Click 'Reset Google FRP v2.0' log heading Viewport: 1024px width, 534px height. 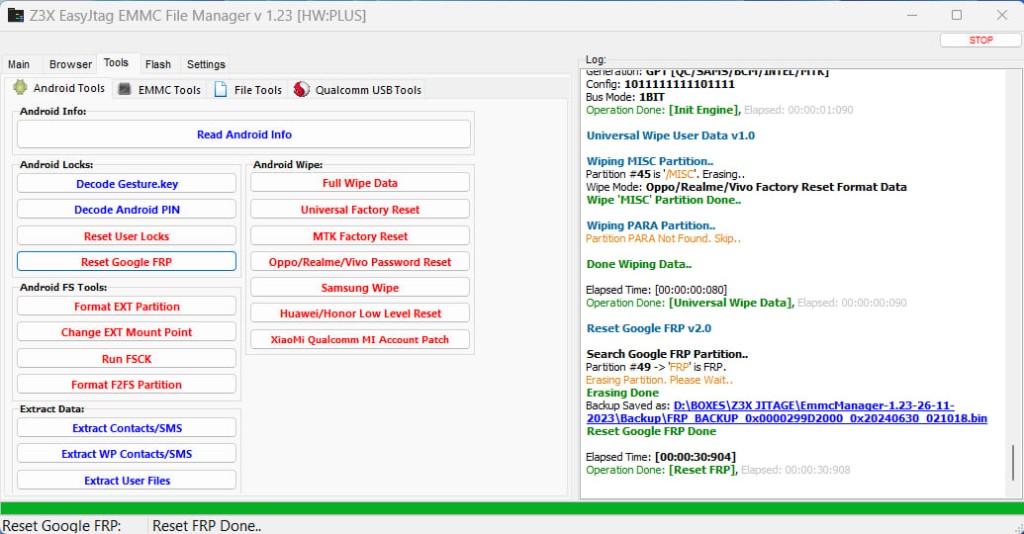pyautogui.click(x=648, y=328)
